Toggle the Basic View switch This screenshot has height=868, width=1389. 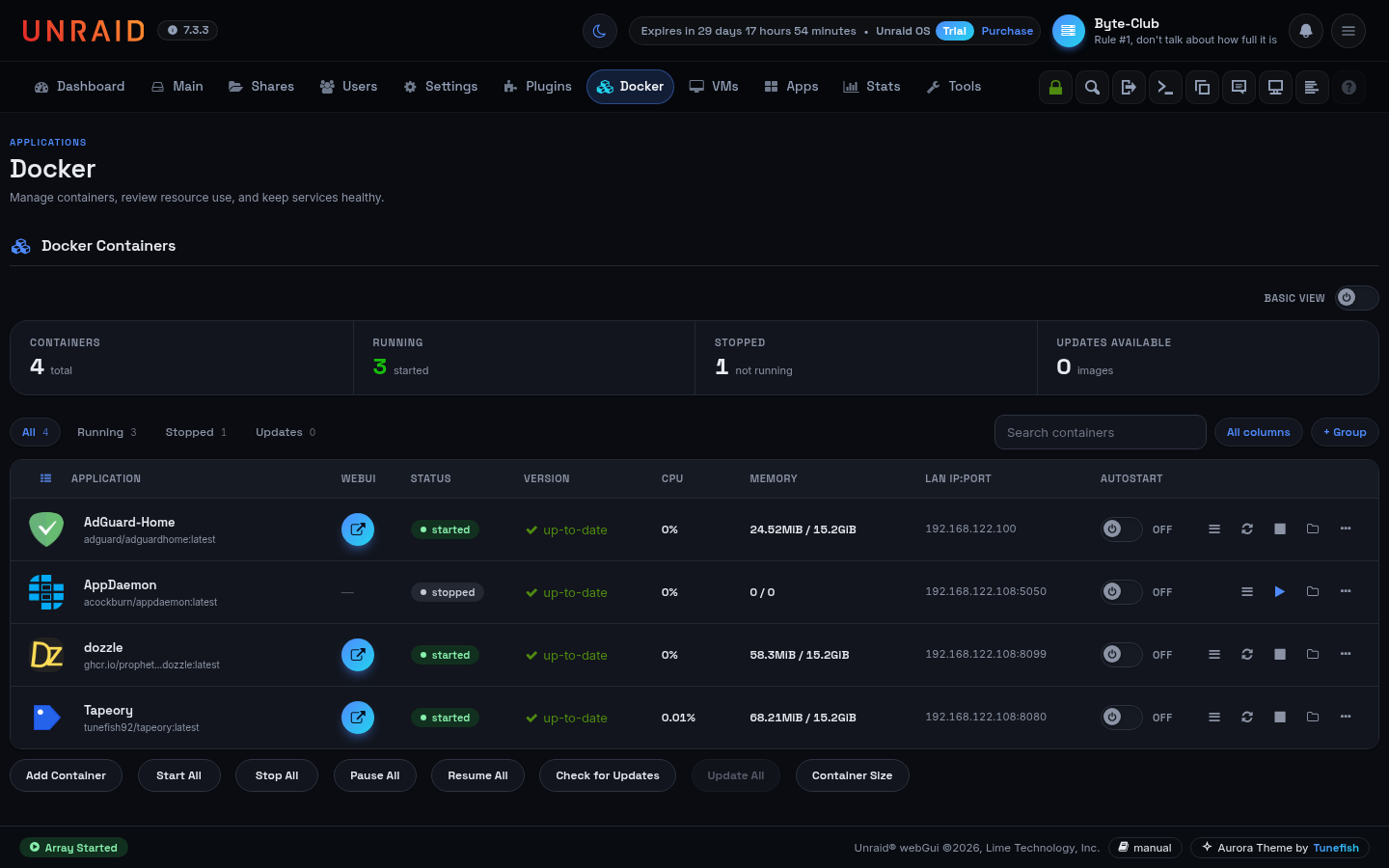[x=1356, y=298]
